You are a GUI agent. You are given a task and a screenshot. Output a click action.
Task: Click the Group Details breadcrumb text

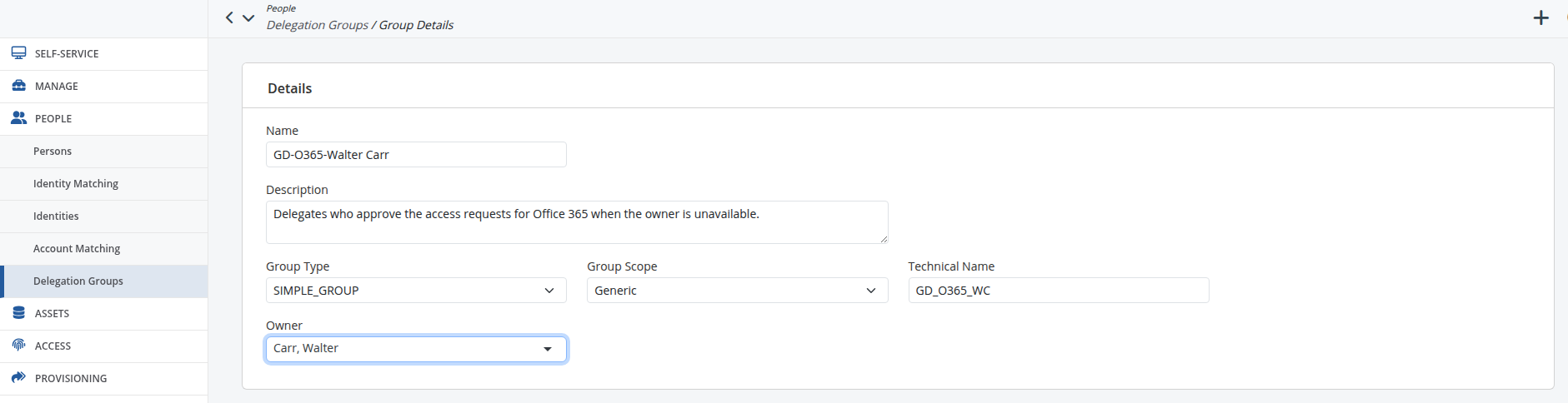pyautogui.click(x=416, y=25)
